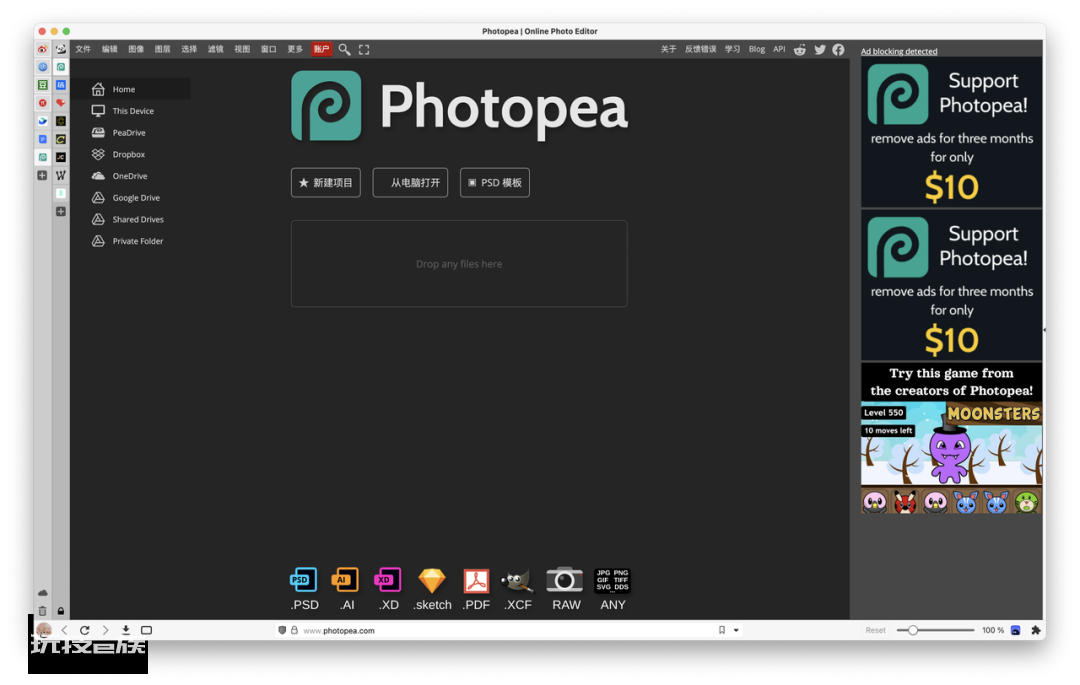Click the green Douban icon in tab strip
Screen dimensions: 1080x685
[x=43, y=85]
